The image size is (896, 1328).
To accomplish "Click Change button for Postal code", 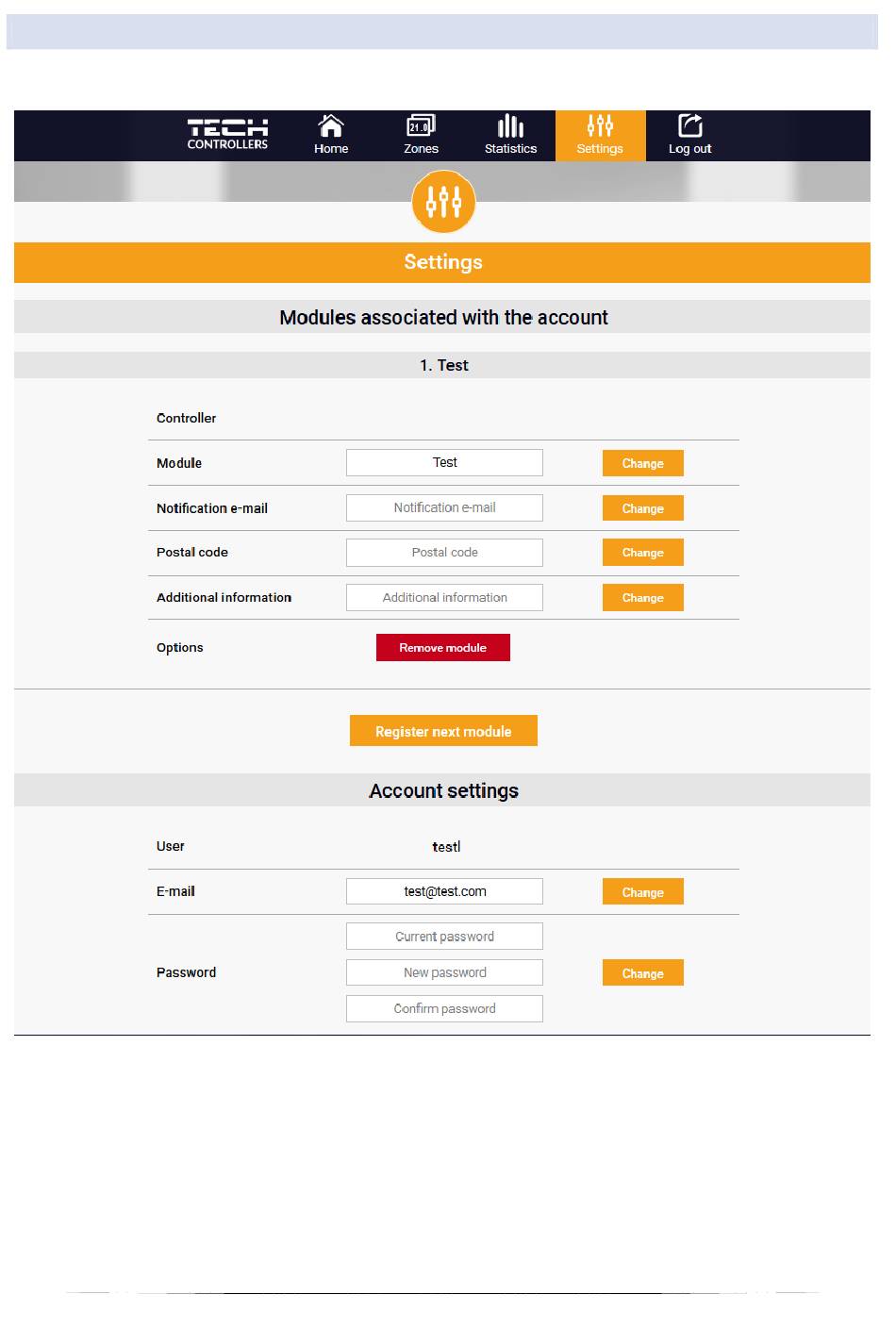I will (643, 553).
